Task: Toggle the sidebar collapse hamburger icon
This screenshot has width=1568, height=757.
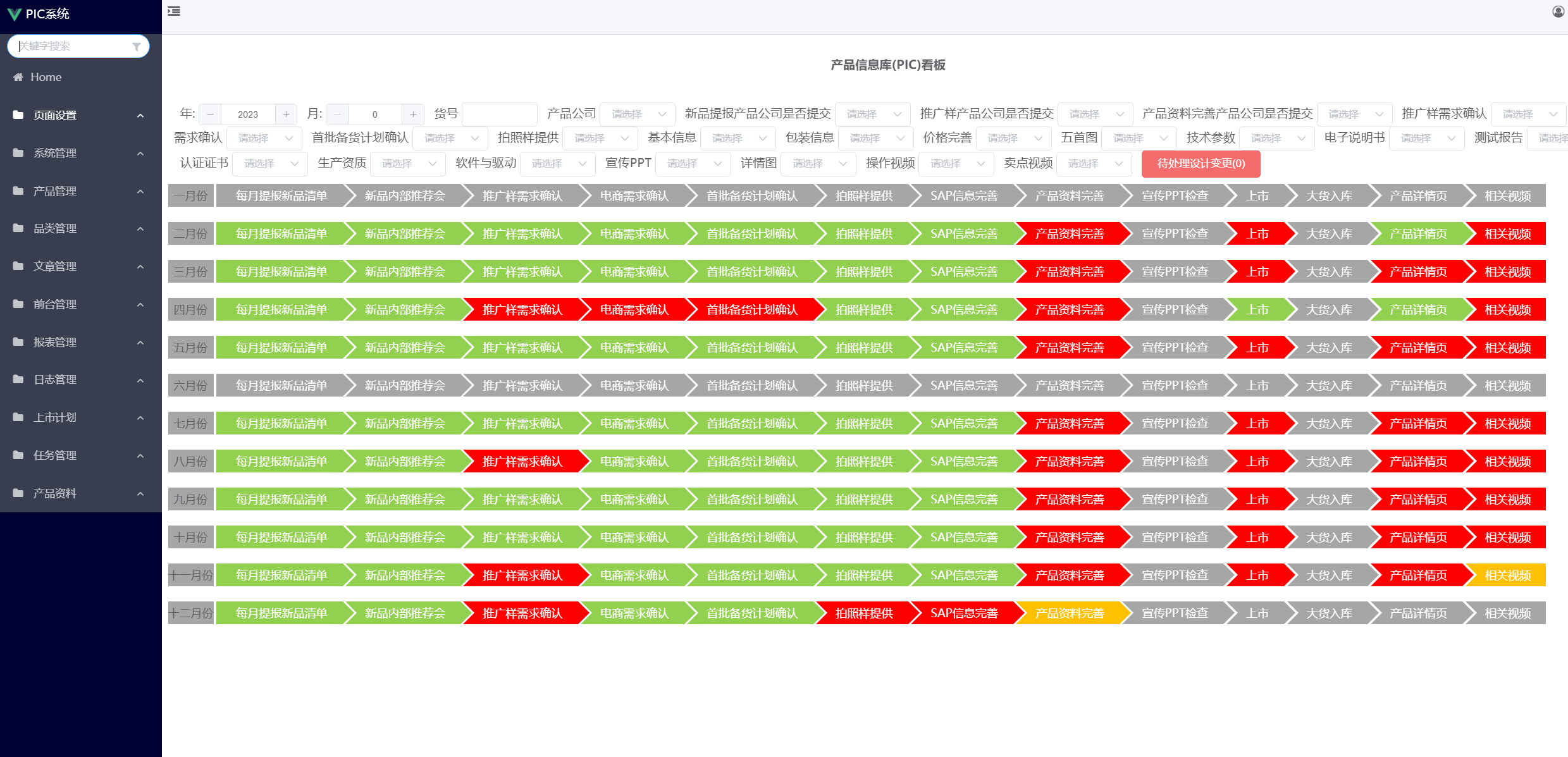Action: click(174, 11)
